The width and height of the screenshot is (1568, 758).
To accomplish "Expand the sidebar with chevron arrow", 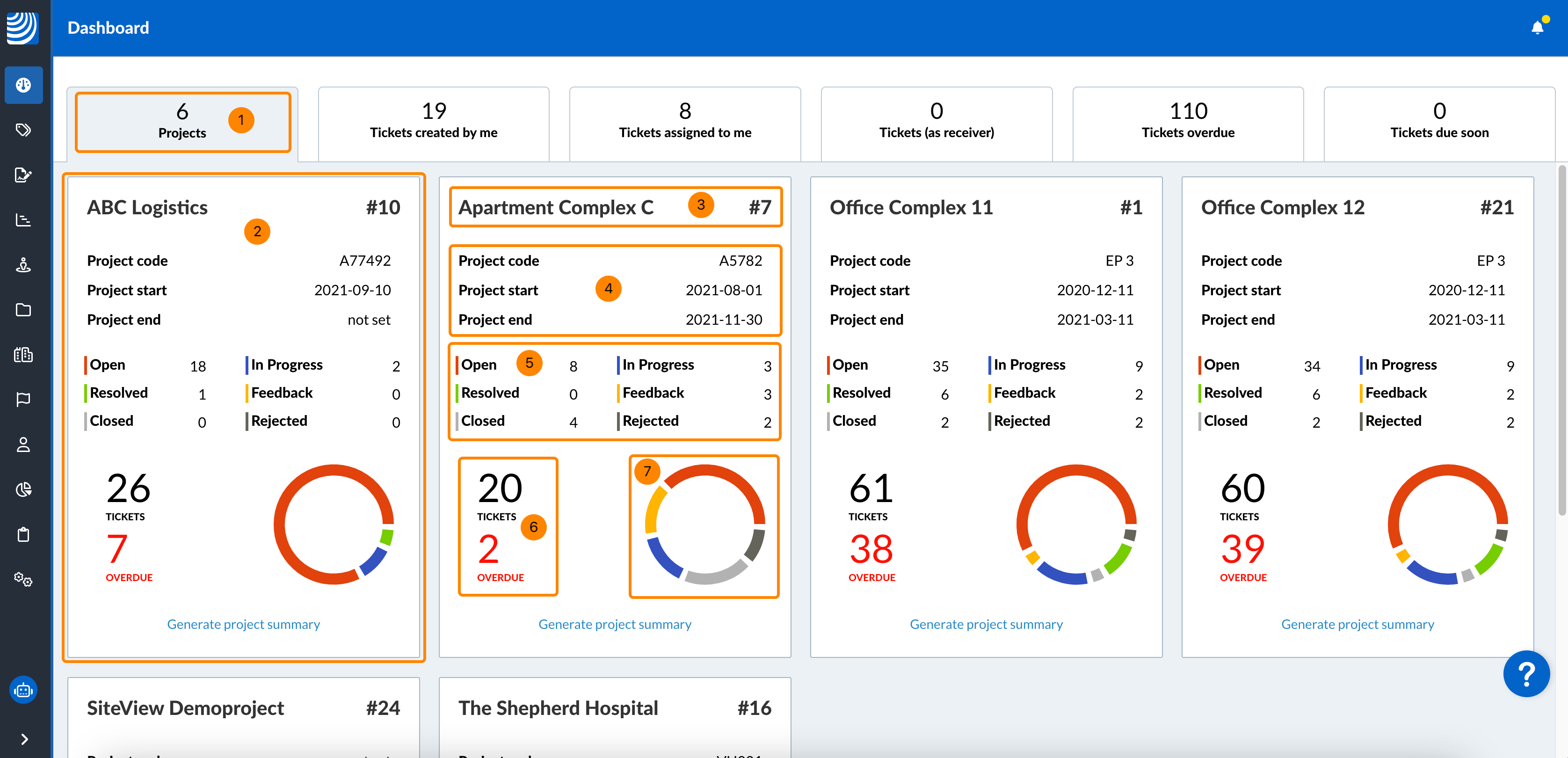I will point(24,739).
